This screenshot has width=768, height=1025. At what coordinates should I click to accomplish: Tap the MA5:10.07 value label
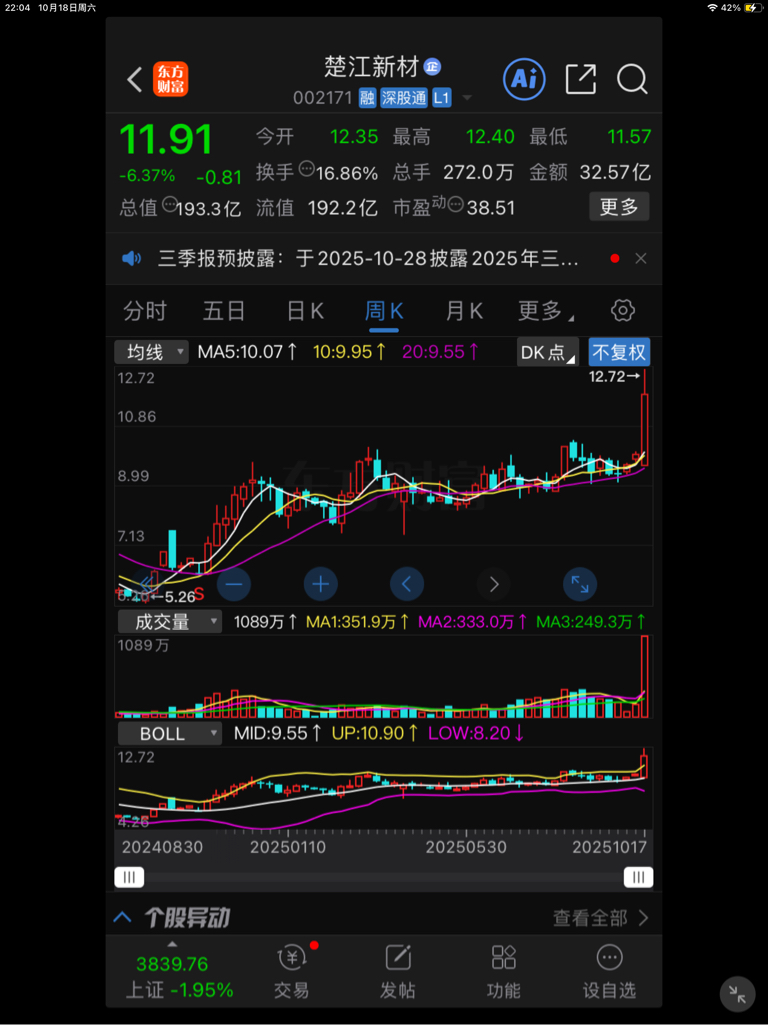248,352
